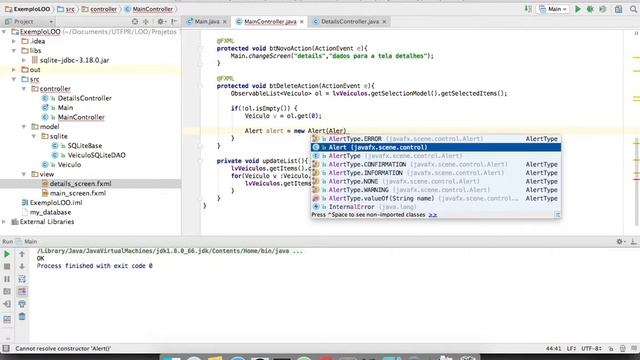Collapse all icon in Project panel header
640x360 pixels.
(x=146, y=22)
